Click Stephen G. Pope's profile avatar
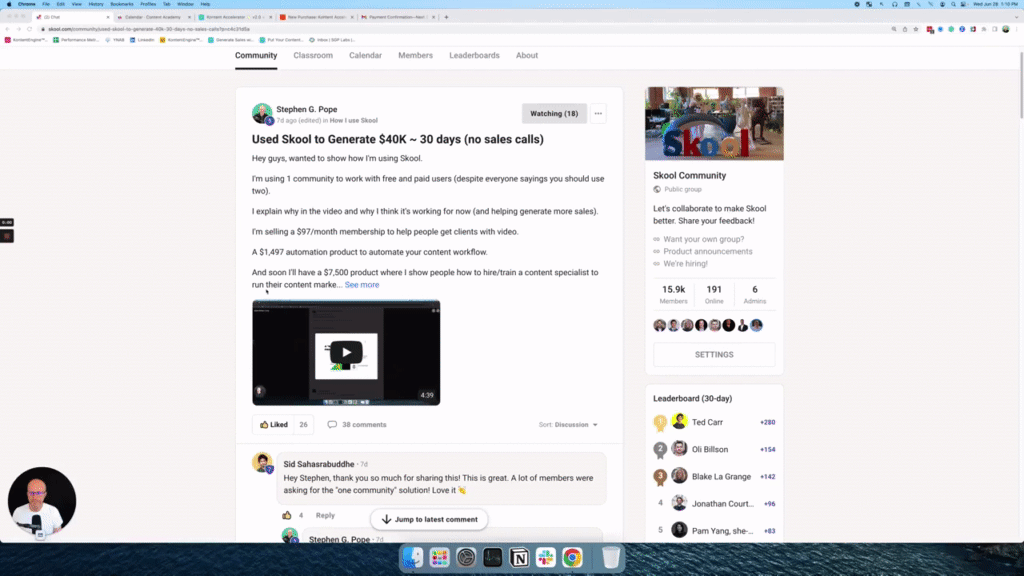 [264, 113]
